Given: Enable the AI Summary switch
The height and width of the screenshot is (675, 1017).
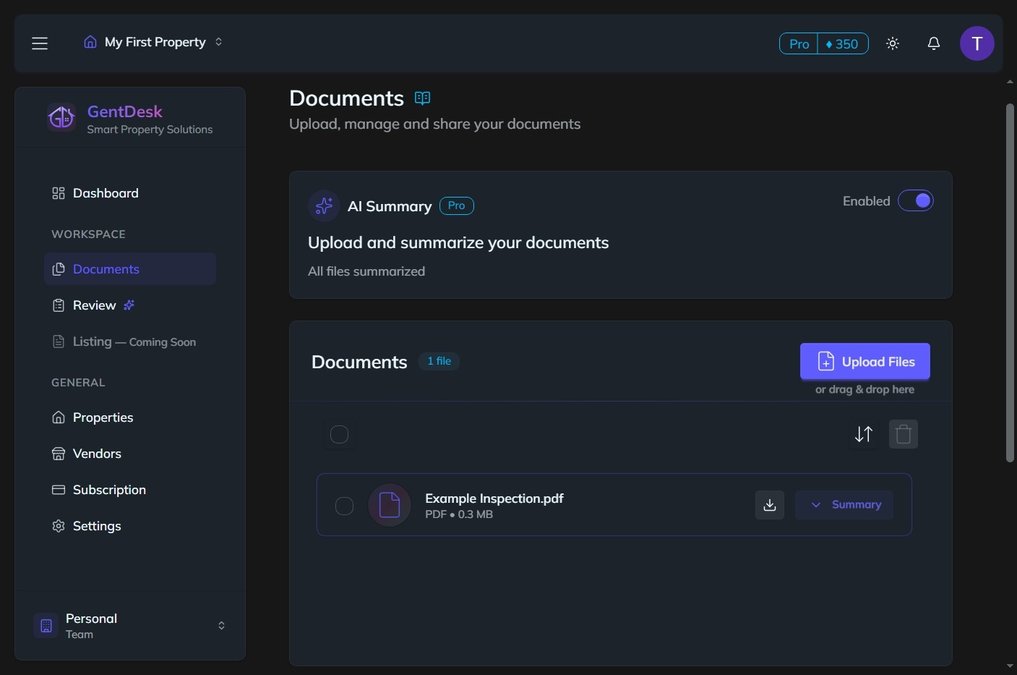Looking at the screenshot, I should [915, 200].
